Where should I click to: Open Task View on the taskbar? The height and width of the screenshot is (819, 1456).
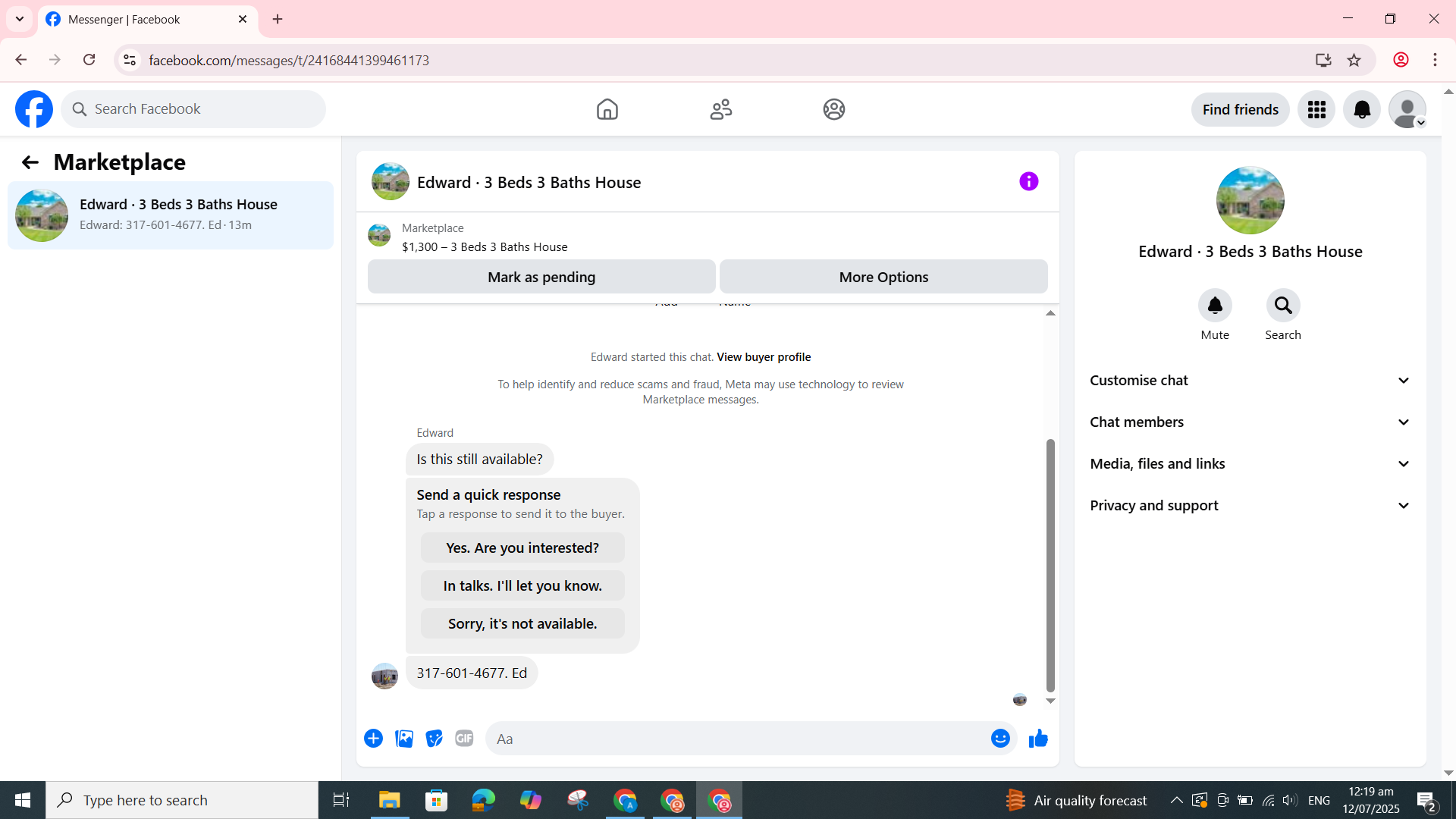(341, 800)
